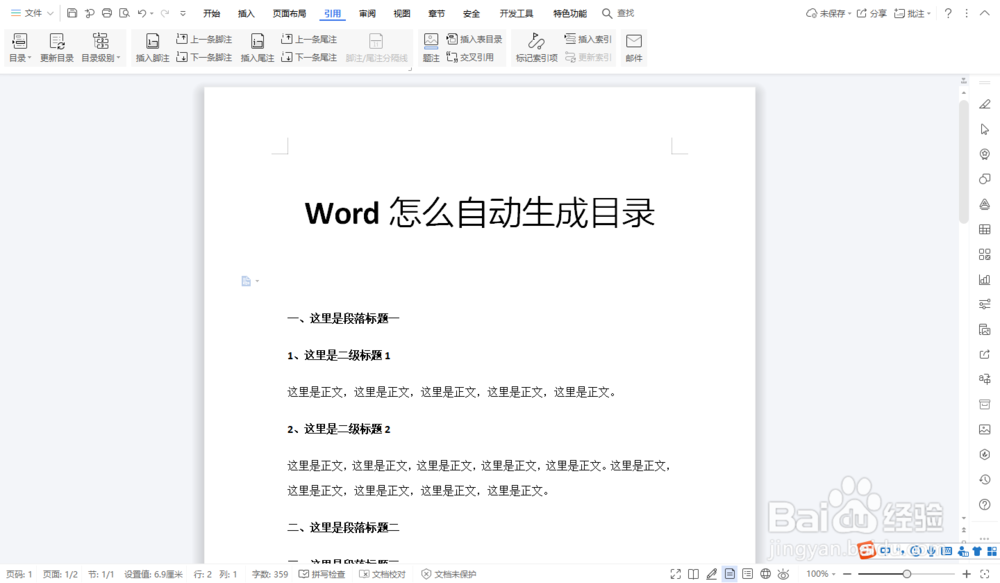Click 交叉引用 (Cross-reference) button

click(x=470, y=57)
